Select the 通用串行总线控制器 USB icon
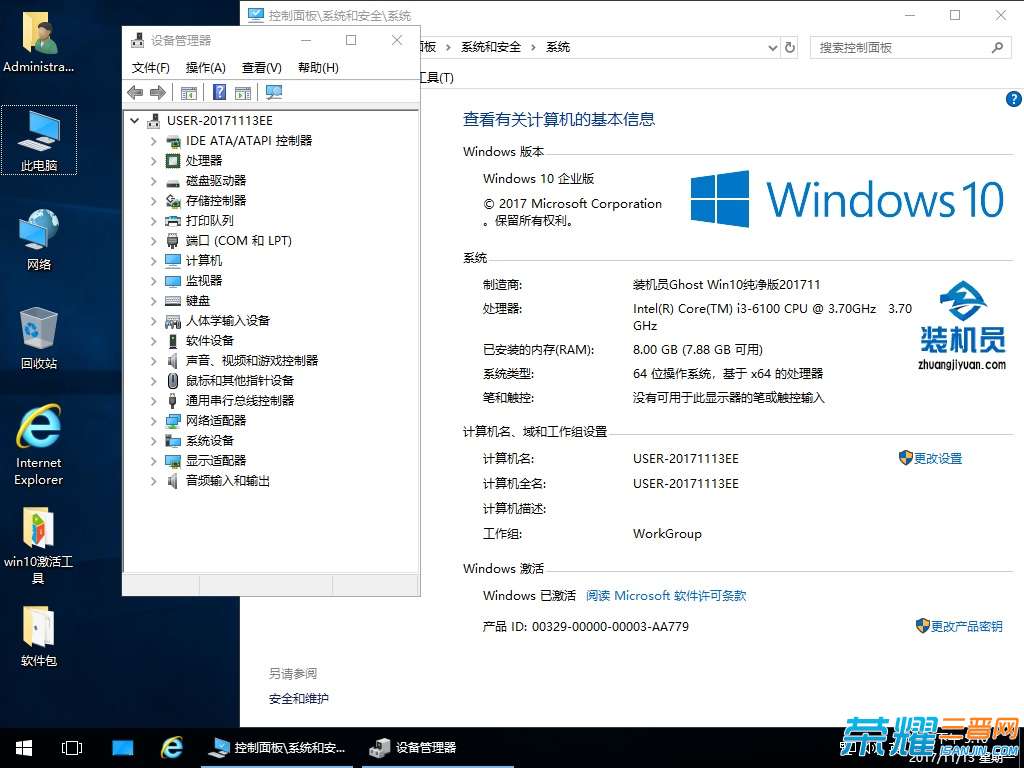 point(172,400)
